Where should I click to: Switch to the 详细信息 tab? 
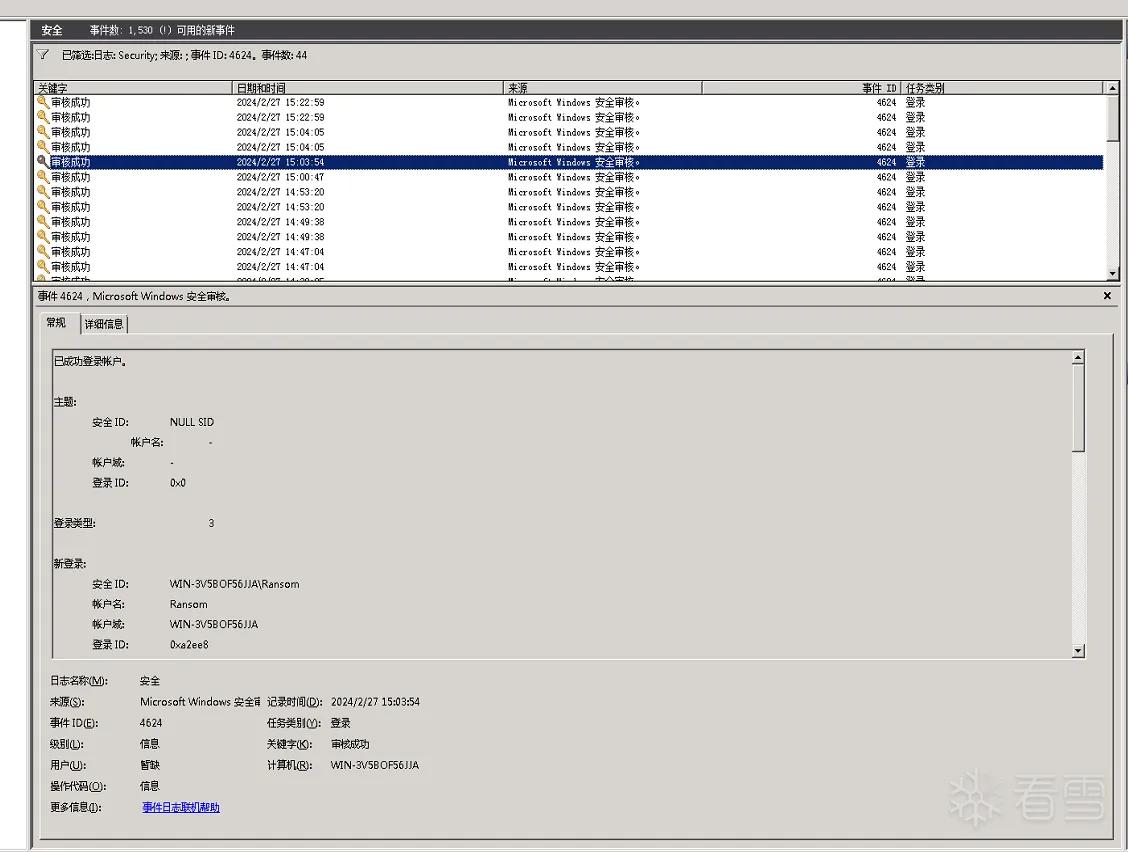[x=104, y=324]
